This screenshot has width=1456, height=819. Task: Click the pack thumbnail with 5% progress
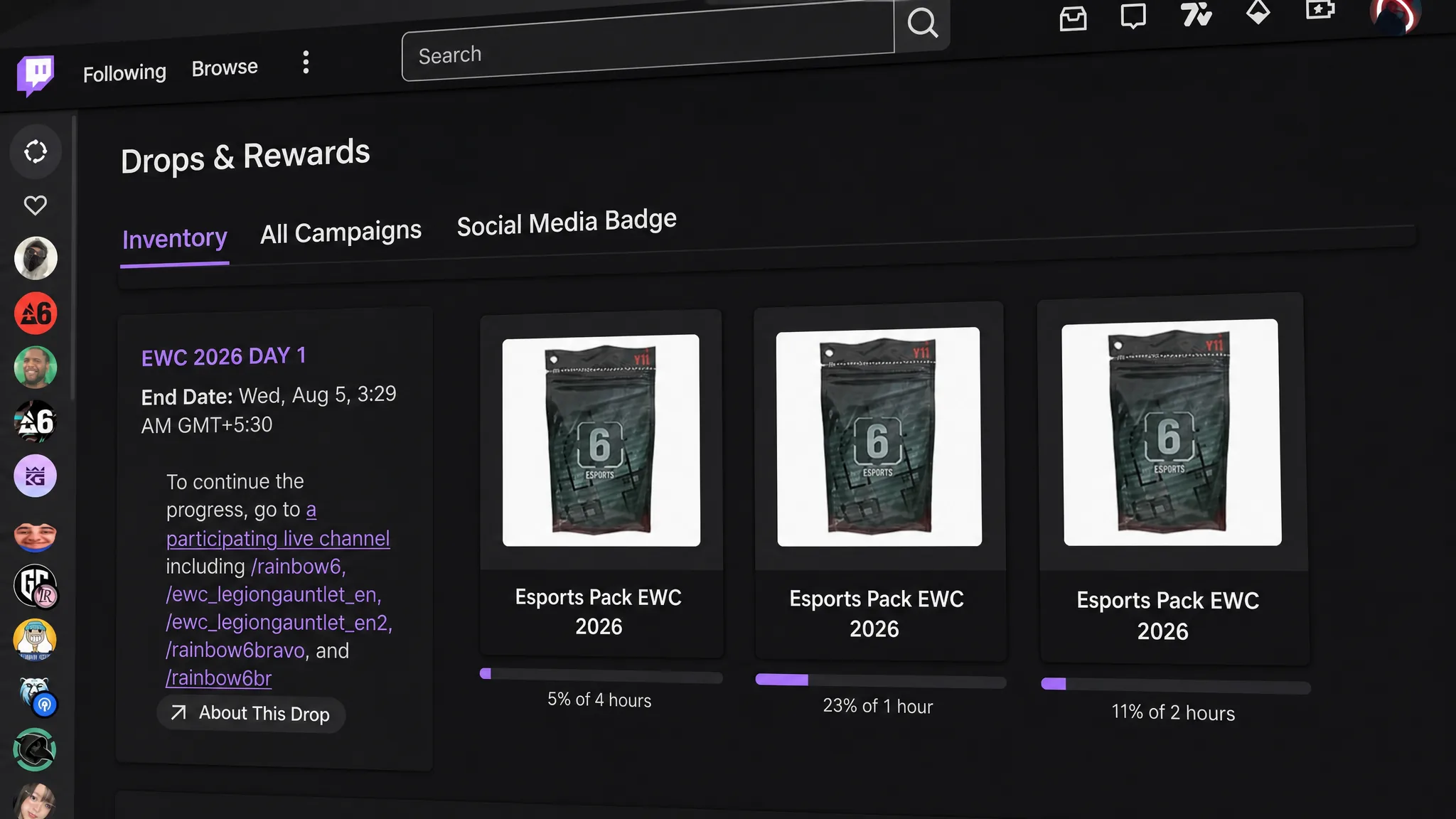coord(601,441)
